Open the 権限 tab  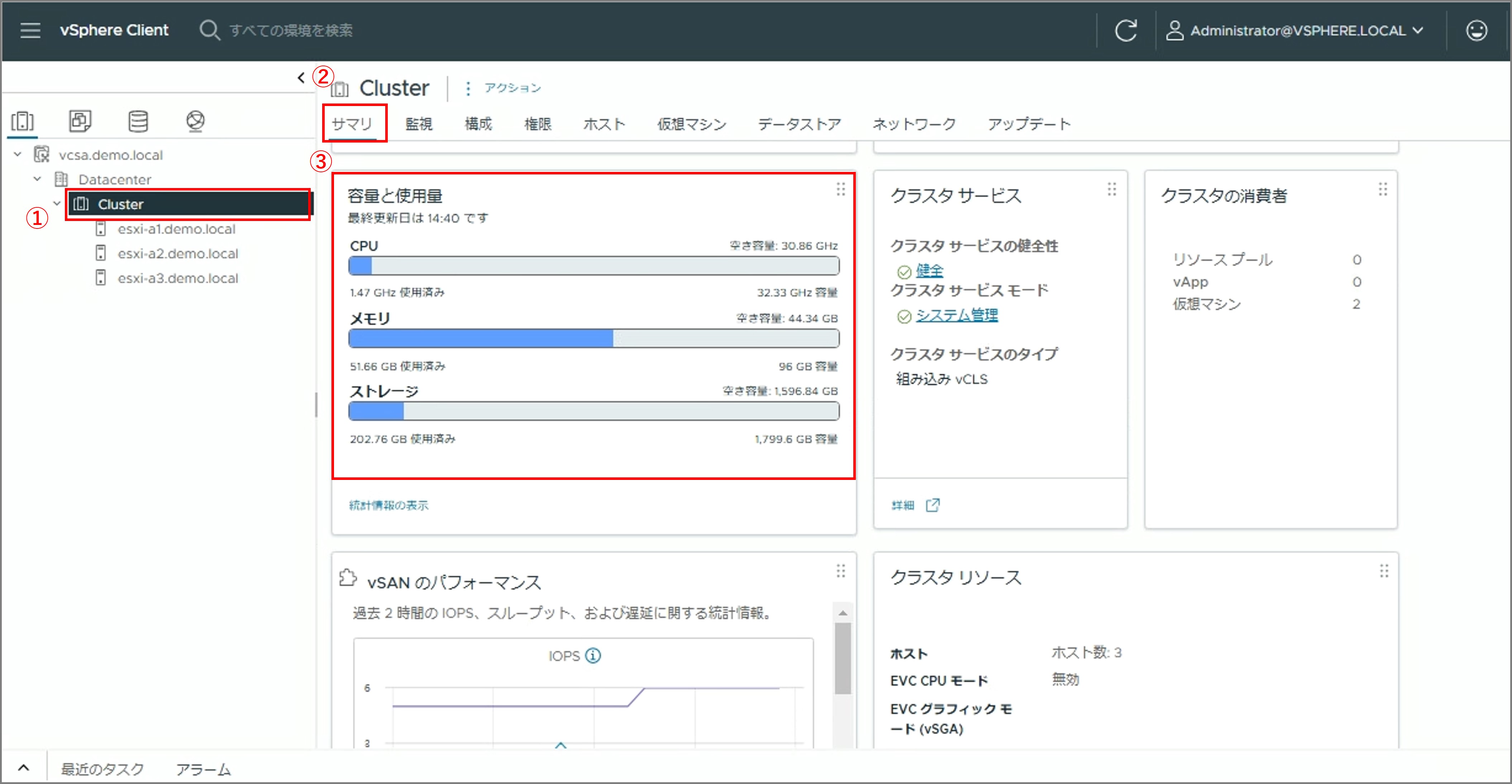[x=538, y=124]
